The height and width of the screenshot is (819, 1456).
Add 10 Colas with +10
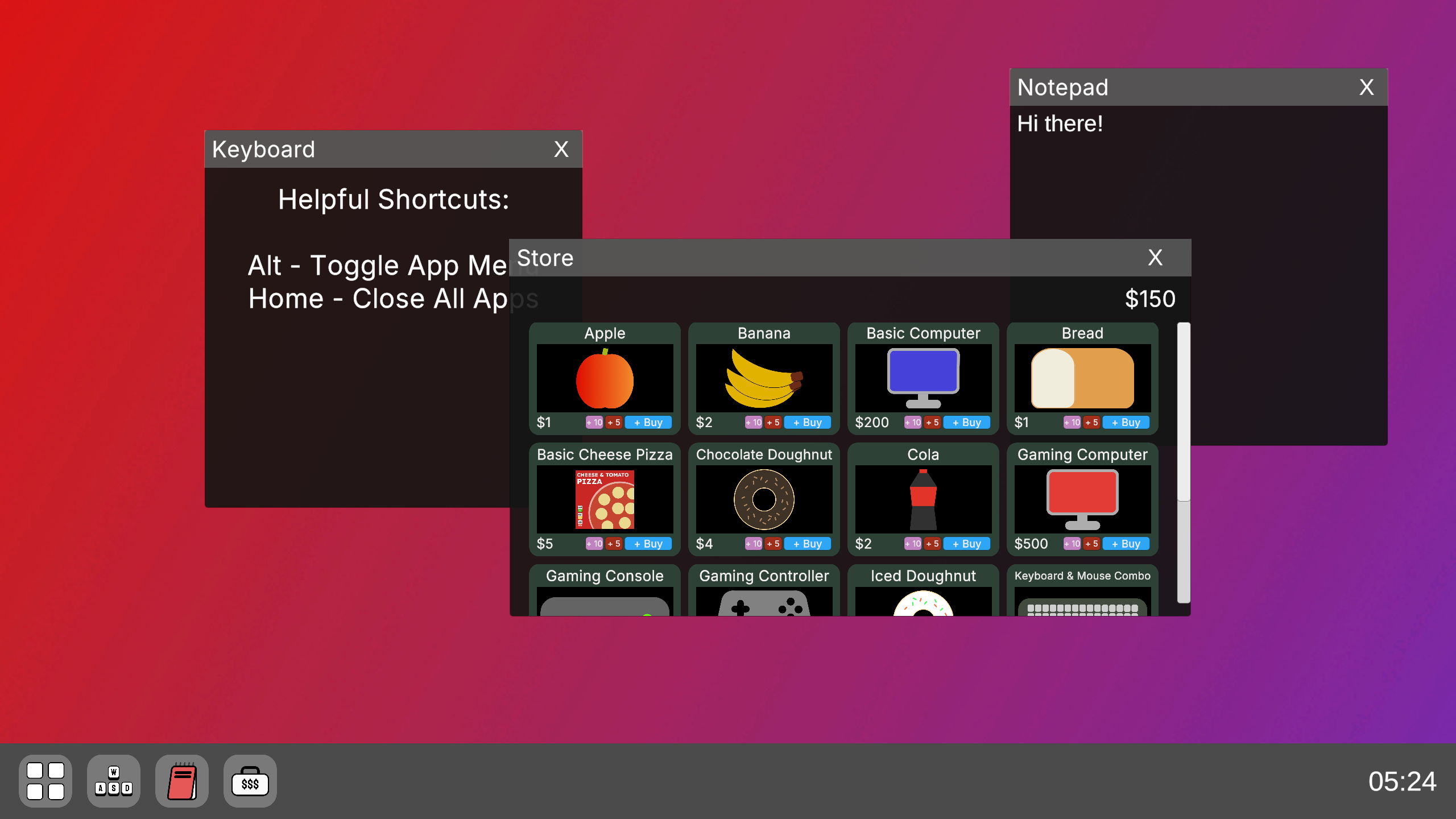[913, 544]
